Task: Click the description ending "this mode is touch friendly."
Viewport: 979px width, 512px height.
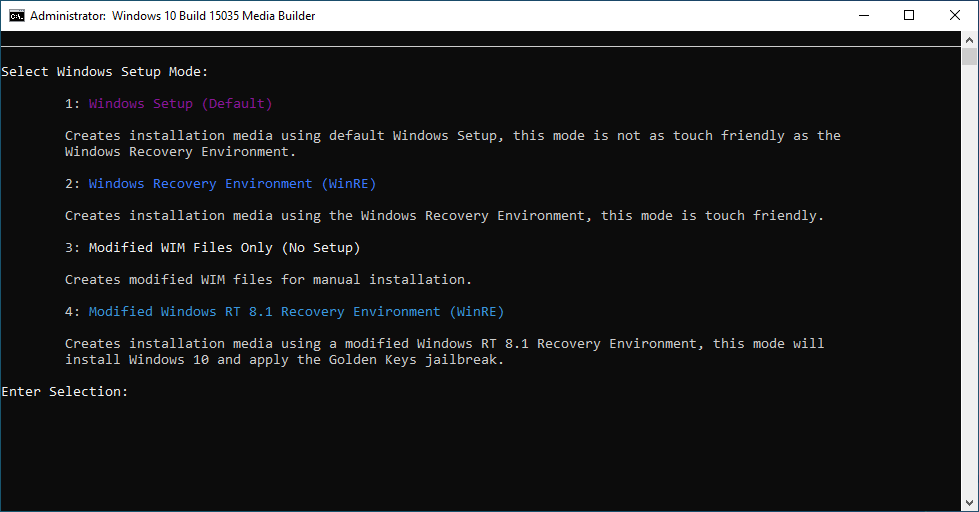Action: click(x=444, y=216)
